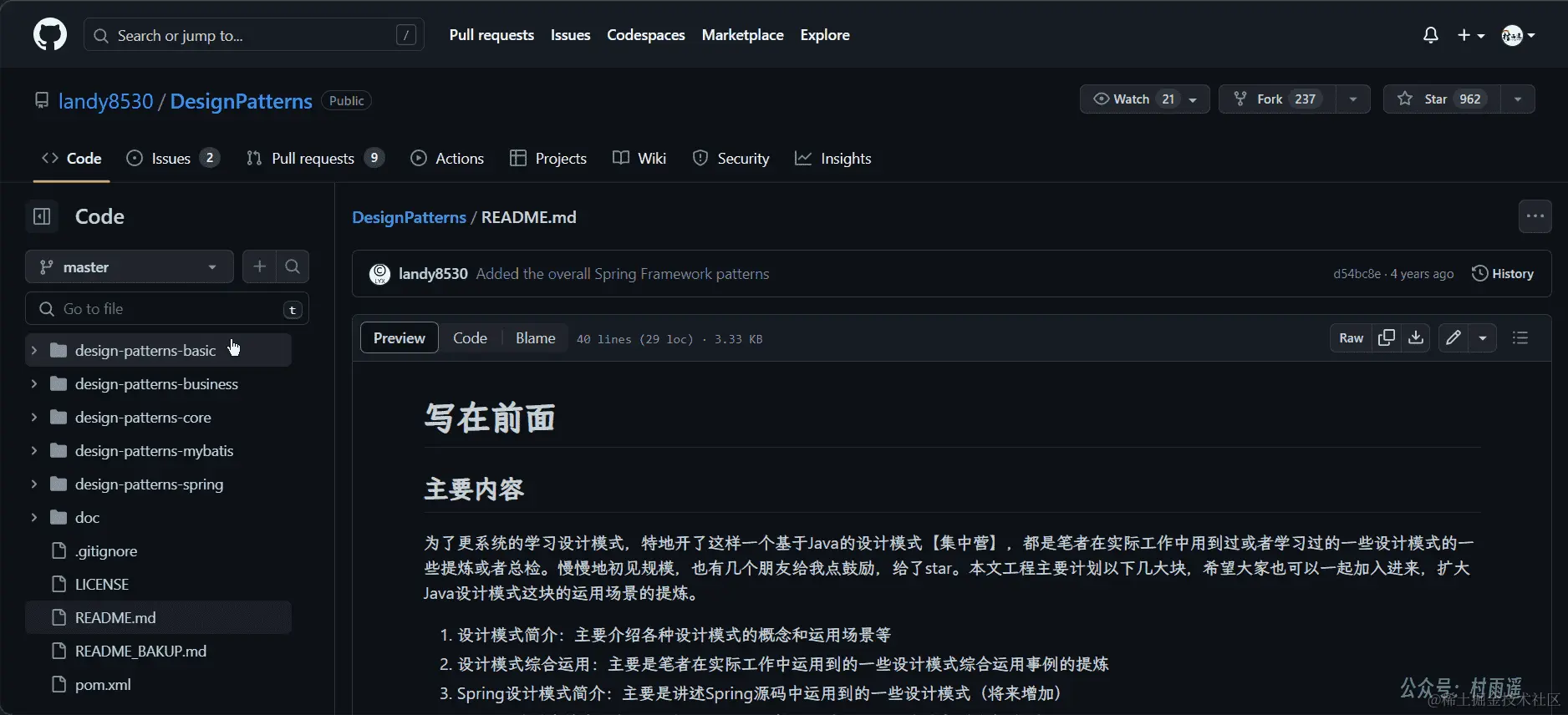The height and width of the screenshot is (715, 1568).
Task: Open the Watch notifications dropdown
Action: point(1145,99)
